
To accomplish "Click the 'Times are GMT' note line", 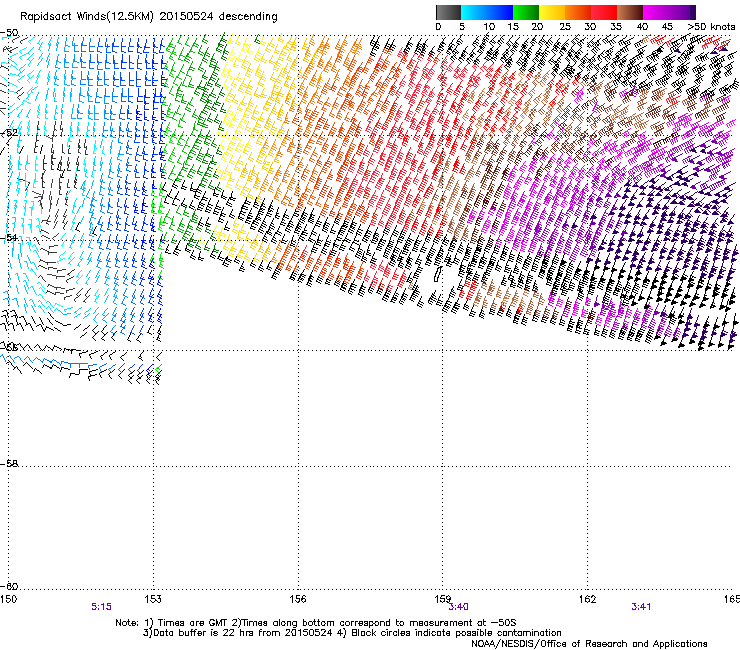I will click(x=316, y=623).
